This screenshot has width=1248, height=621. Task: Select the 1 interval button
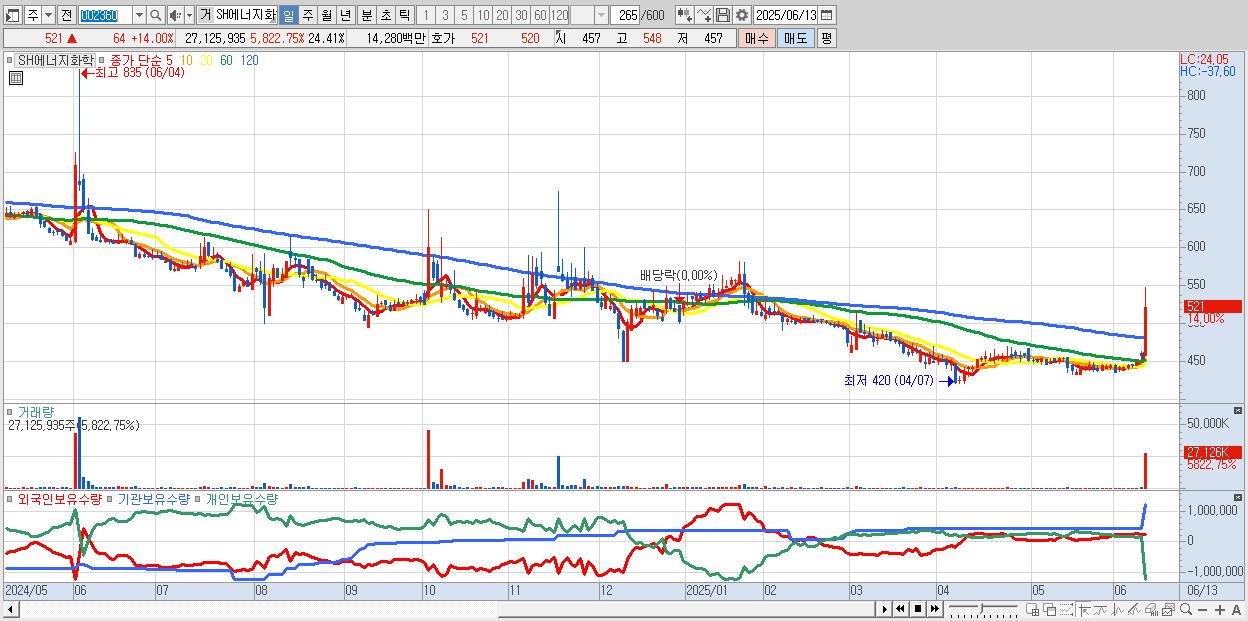[x=425, y=15]
